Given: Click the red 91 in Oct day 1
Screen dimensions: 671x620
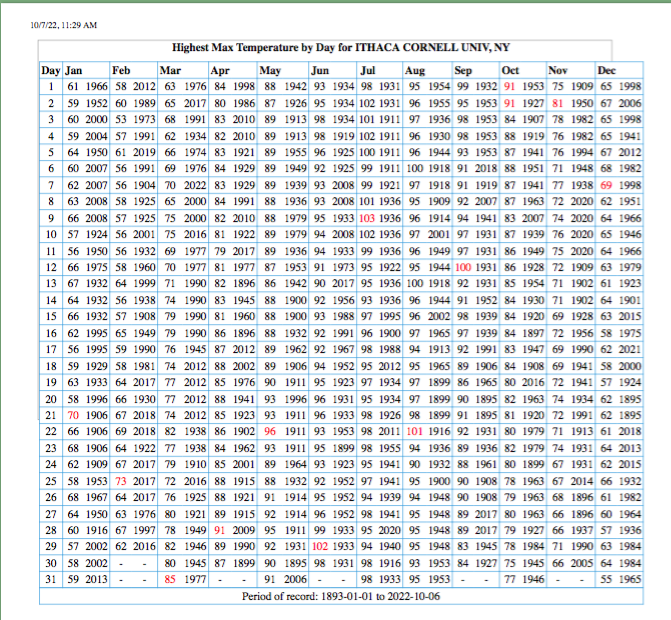Looking at the screenshot, I should [x=510, y=87].
